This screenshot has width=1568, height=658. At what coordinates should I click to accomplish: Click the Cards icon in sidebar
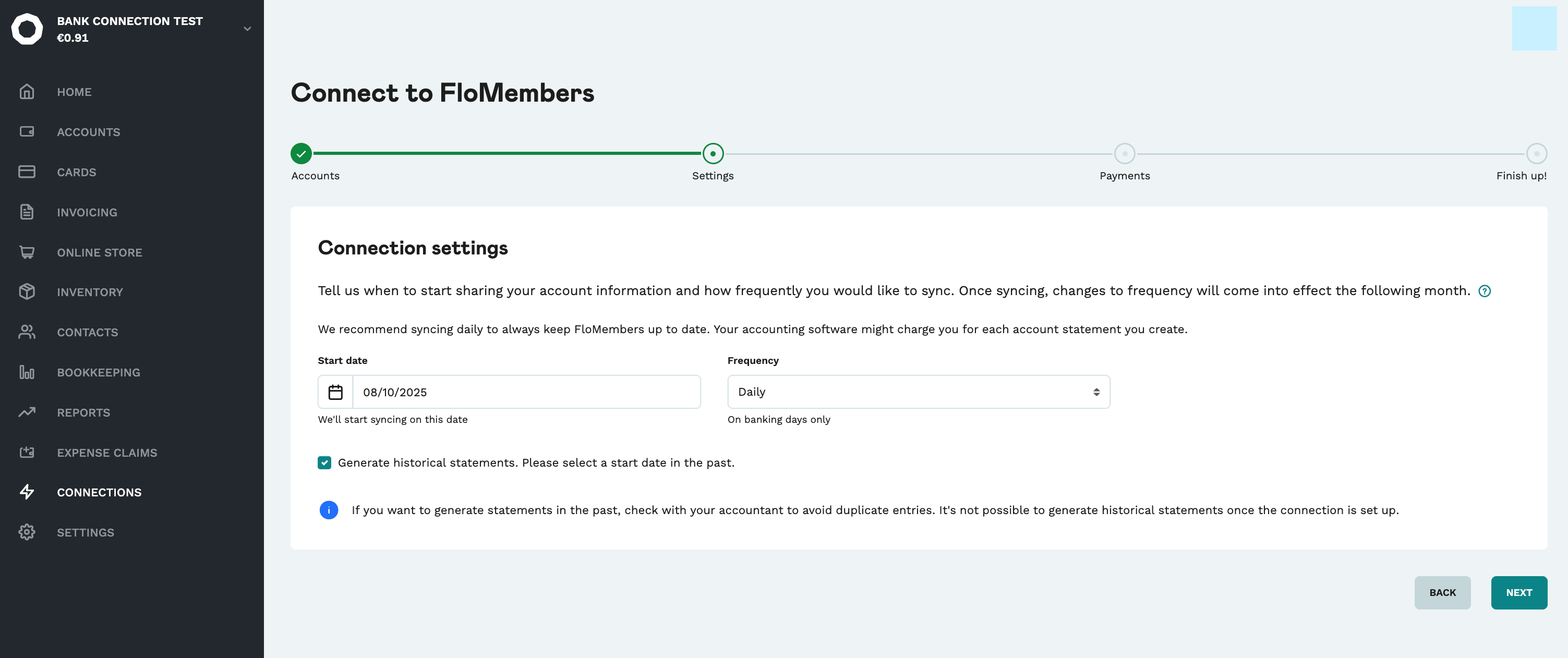[27, 172]
